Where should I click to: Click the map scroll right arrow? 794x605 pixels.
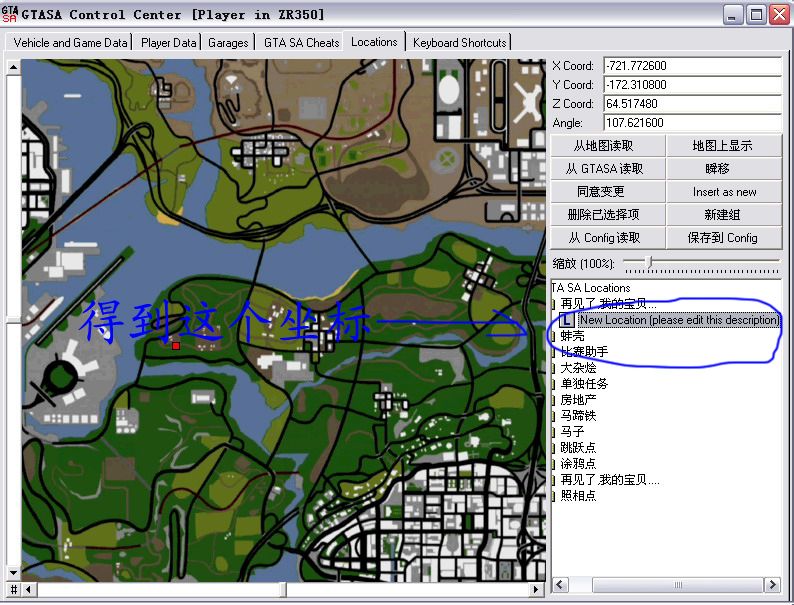tap(536, 589)
